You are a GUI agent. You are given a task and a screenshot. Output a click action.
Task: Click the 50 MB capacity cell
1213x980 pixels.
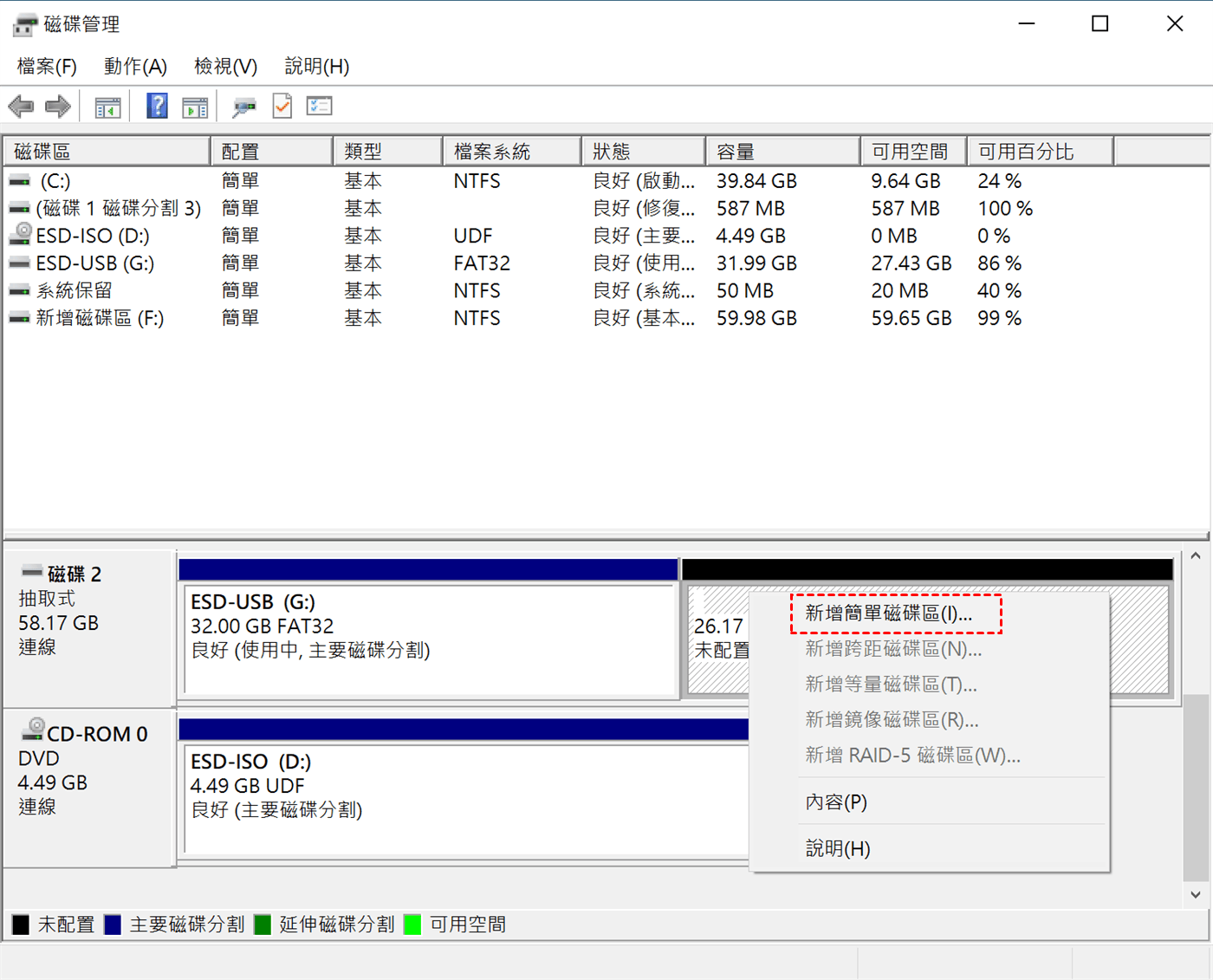coord(745,291)
